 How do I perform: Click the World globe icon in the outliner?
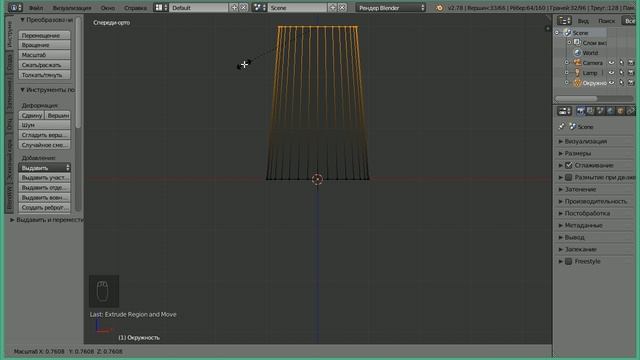(x=577, y=53)
